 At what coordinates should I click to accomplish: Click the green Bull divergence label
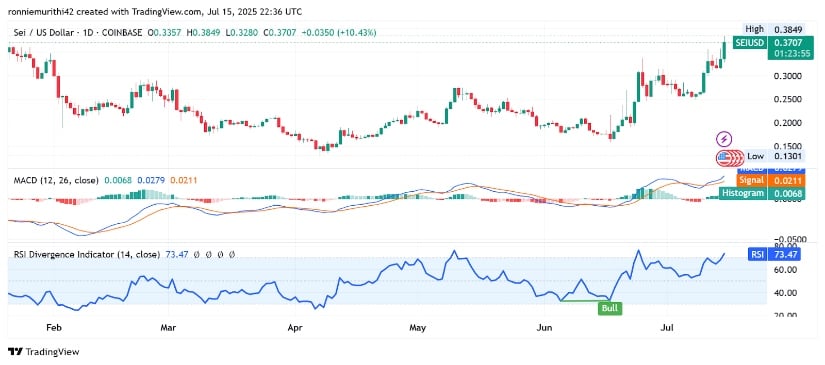pyautogui.click(x=609, y=308)
